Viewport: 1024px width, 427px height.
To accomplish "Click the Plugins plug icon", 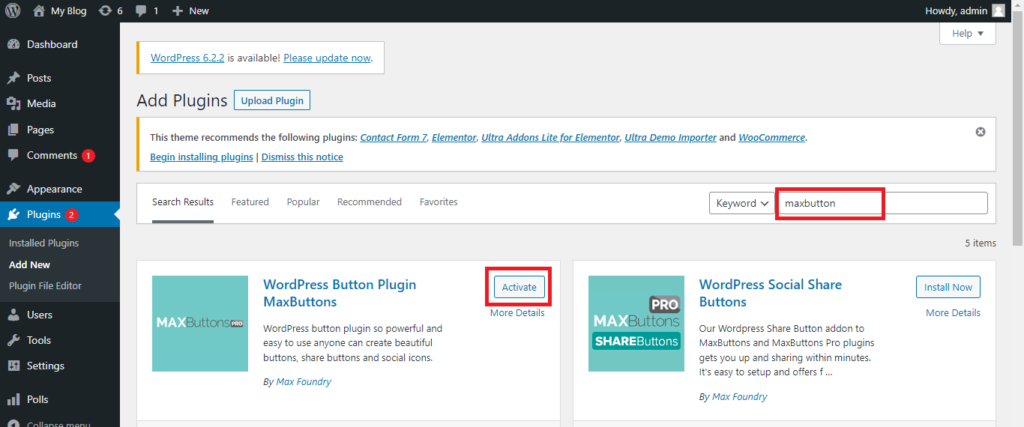I will 13,214.
